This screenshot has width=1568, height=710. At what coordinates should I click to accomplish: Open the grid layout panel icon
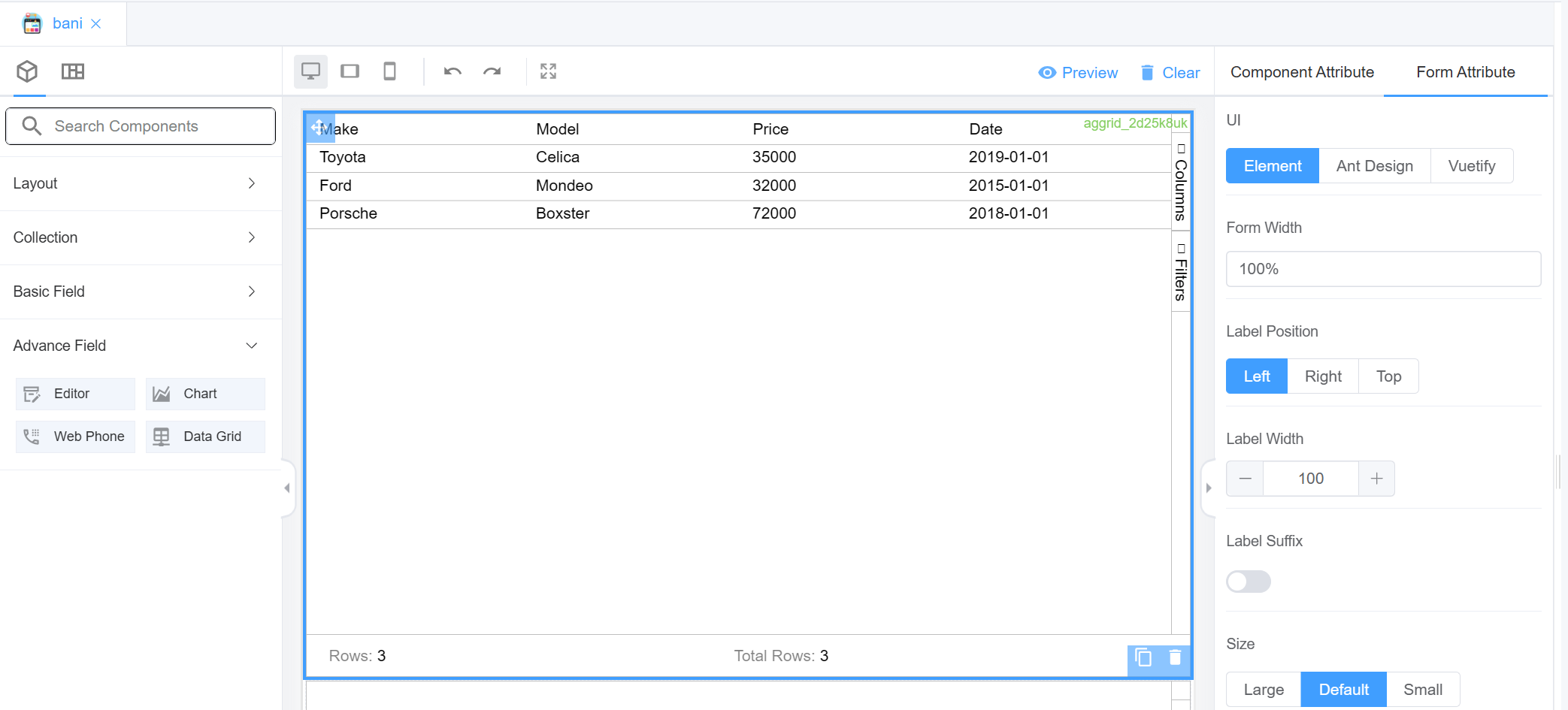tap(73, 71)
